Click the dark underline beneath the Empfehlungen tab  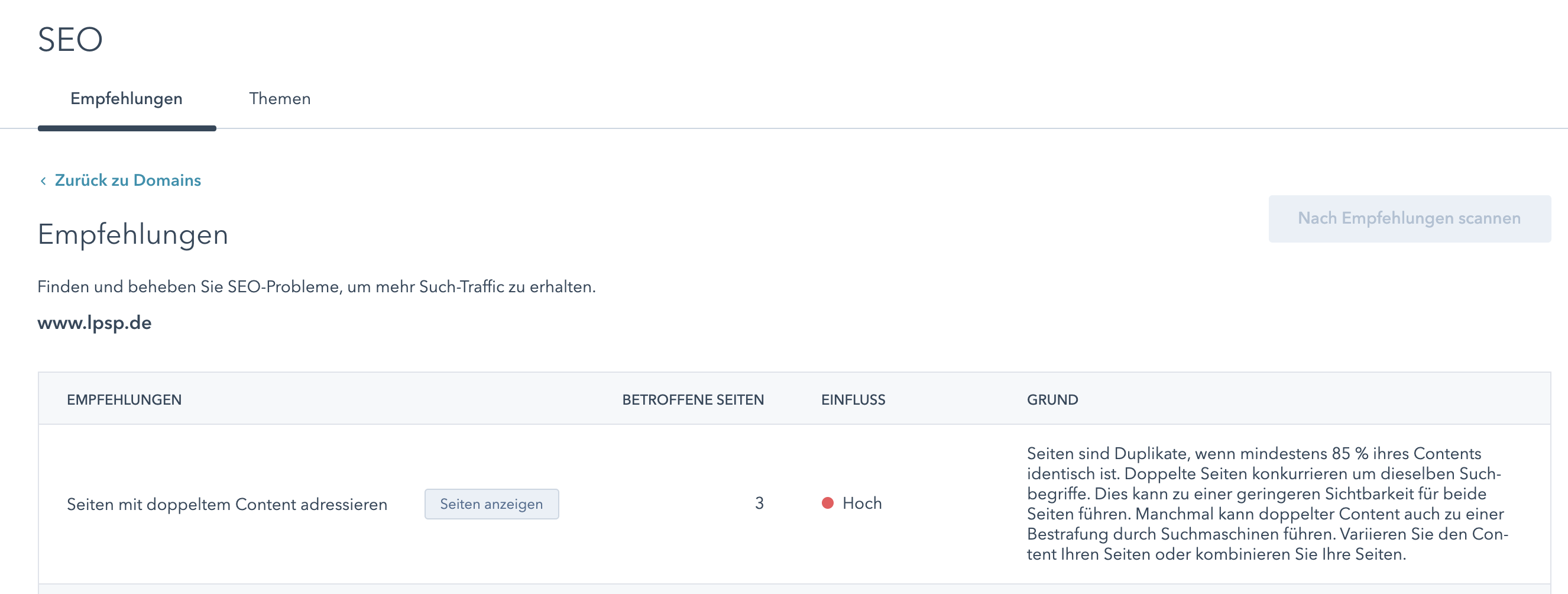127,128
